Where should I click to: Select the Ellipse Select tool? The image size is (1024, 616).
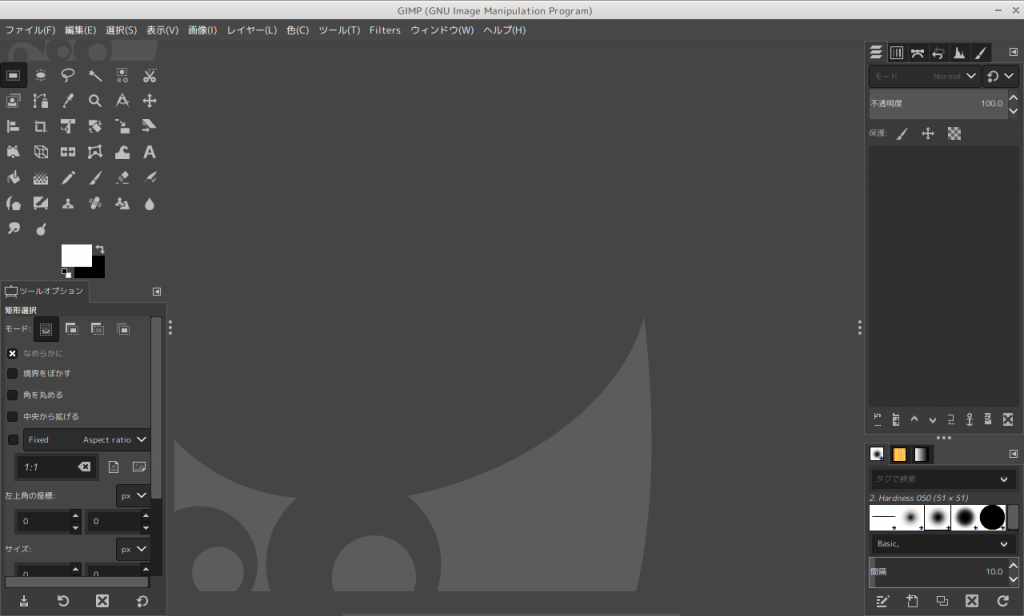pyautogui.click(x=41, y=75)
